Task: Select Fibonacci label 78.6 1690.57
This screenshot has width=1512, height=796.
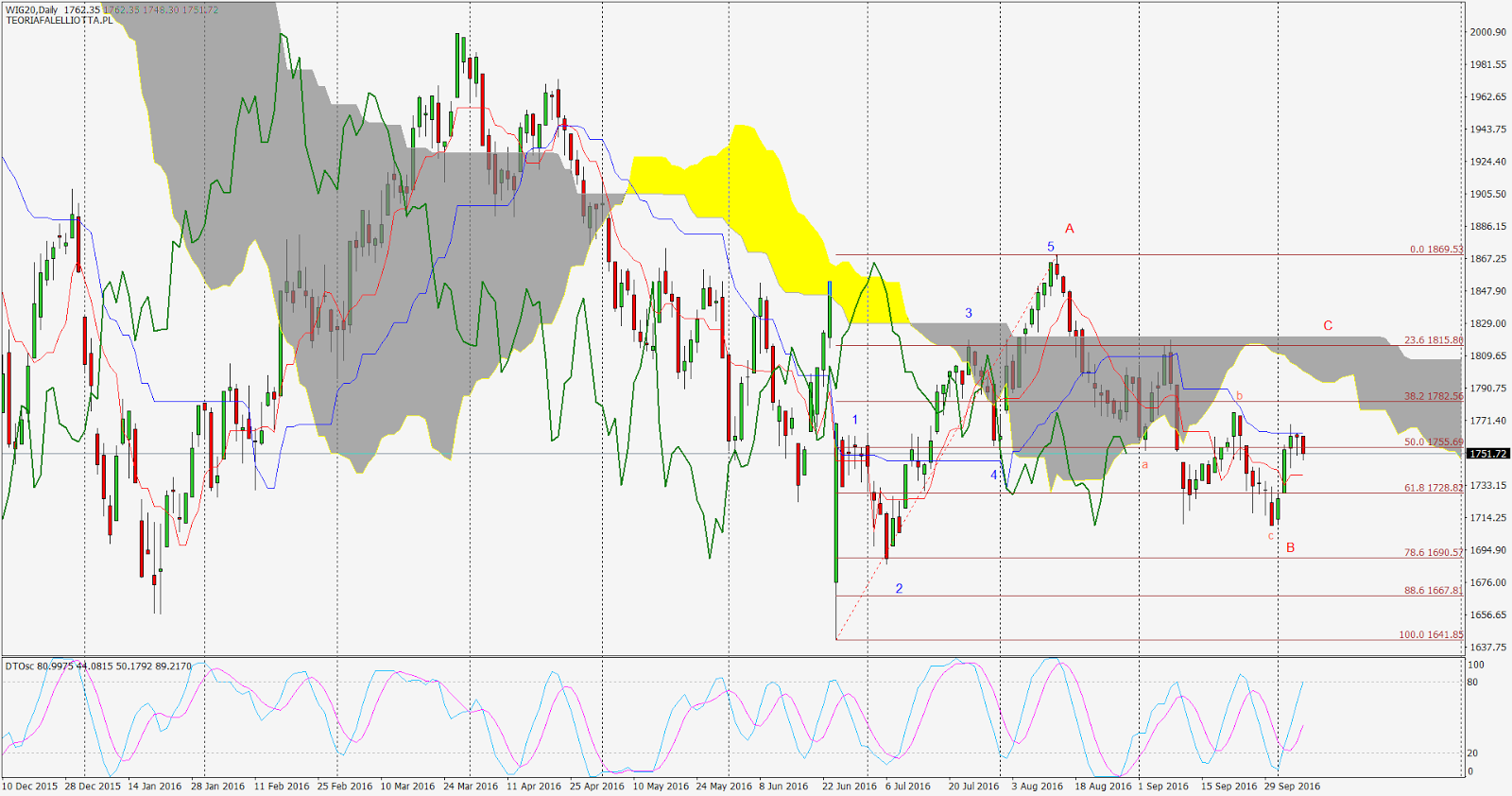Action: 1434,552
